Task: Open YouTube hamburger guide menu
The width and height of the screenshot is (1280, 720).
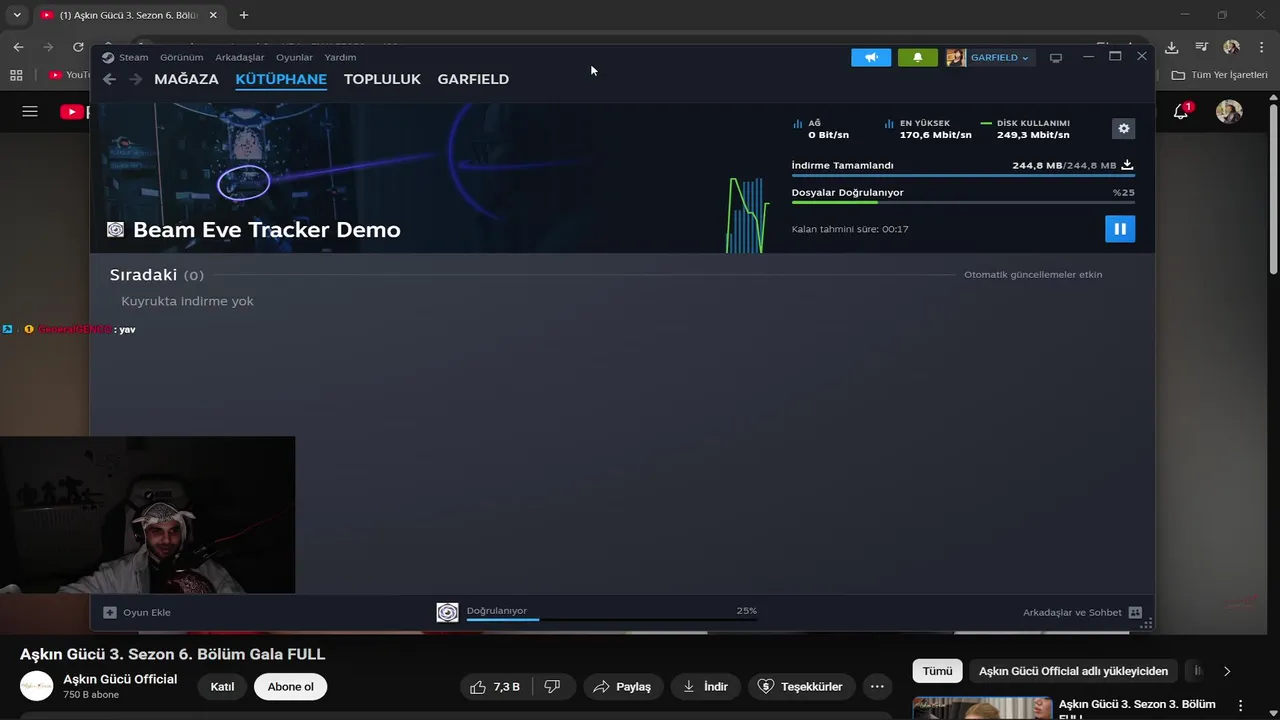Action: 30,112
